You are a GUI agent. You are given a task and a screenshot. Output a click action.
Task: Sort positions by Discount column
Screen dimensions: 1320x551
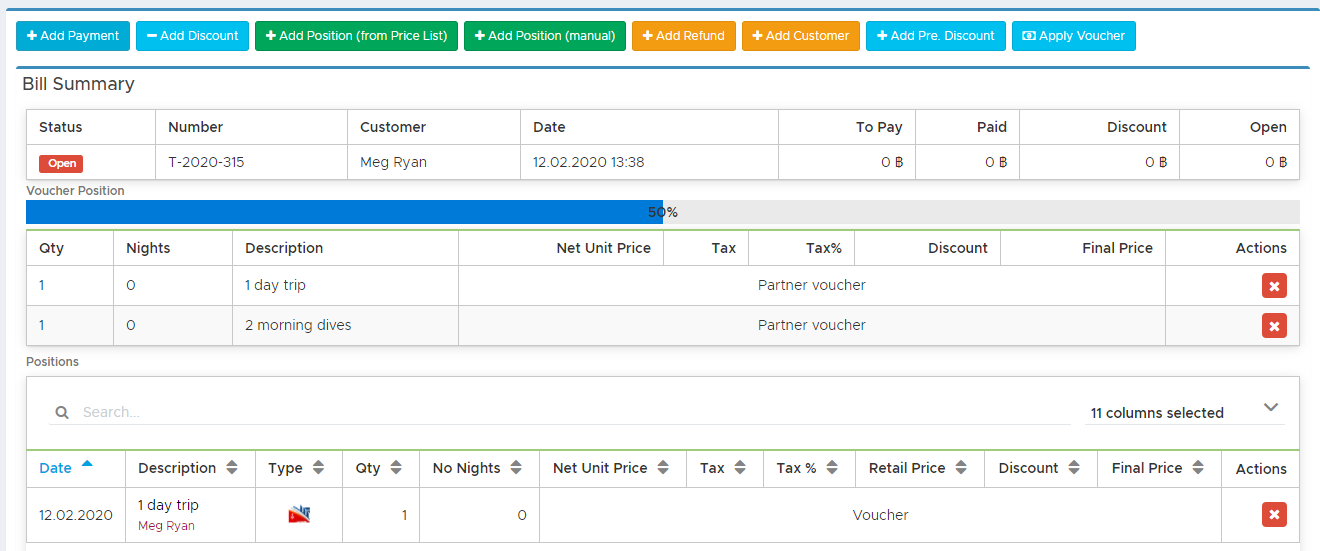click(1039, 468)
